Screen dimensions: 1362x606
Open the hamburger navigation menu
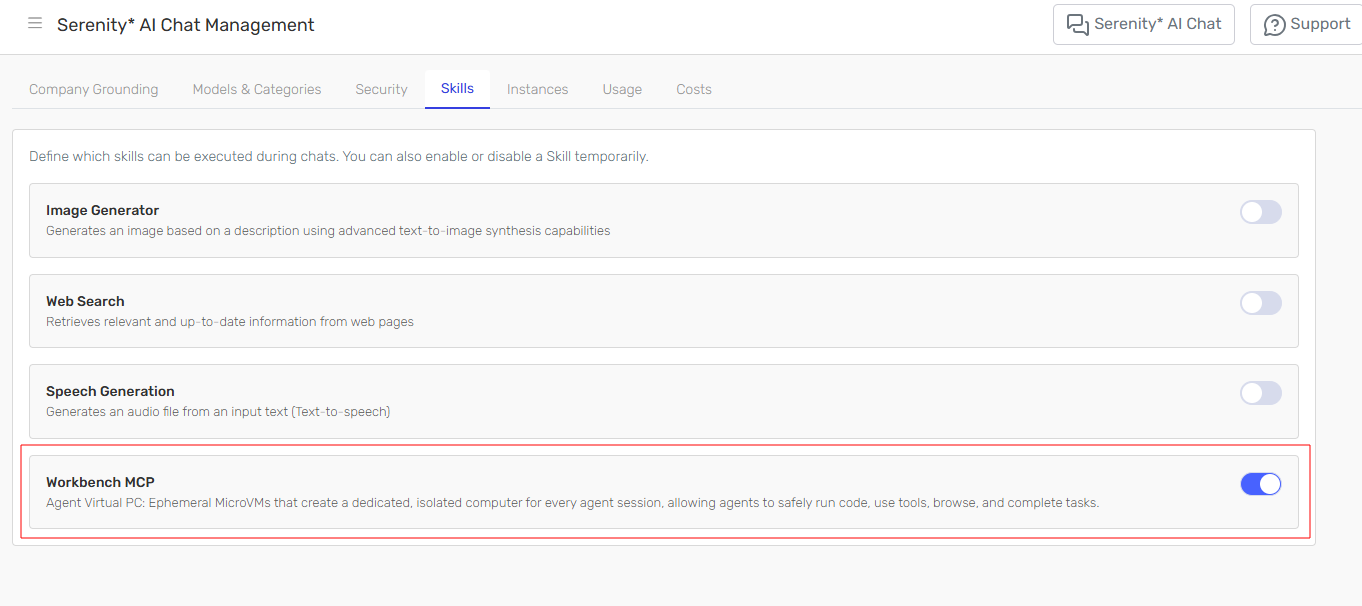click(35, 24)
